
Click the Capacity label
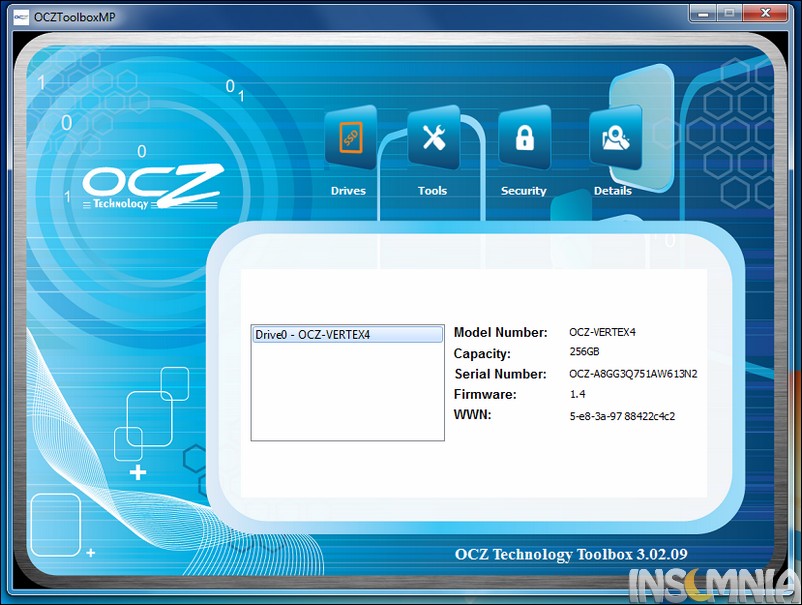coord(482,353)
